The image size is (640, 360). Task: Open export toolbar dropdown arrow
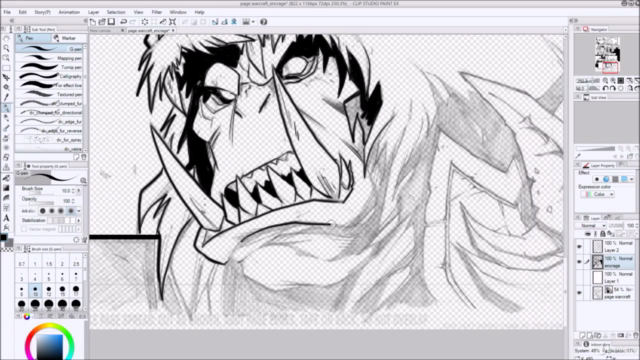click(253, 22)
